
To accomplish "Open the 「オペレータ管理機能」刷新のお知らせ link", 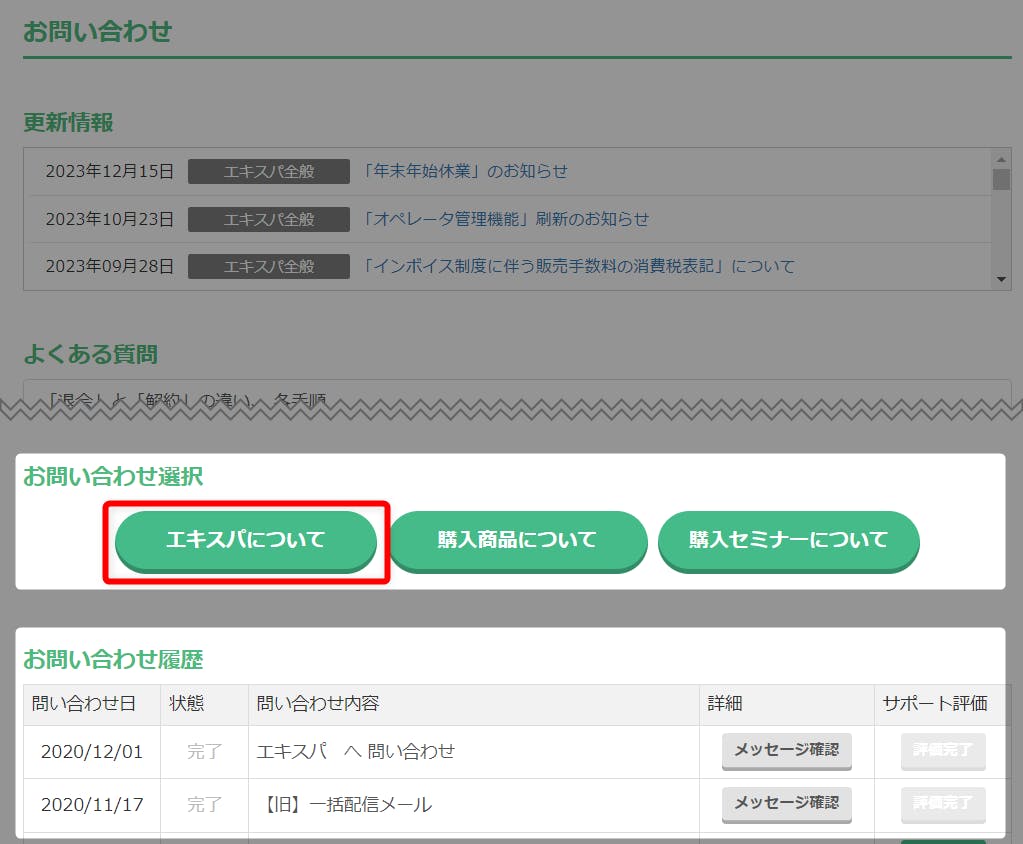I will (505, 219).
